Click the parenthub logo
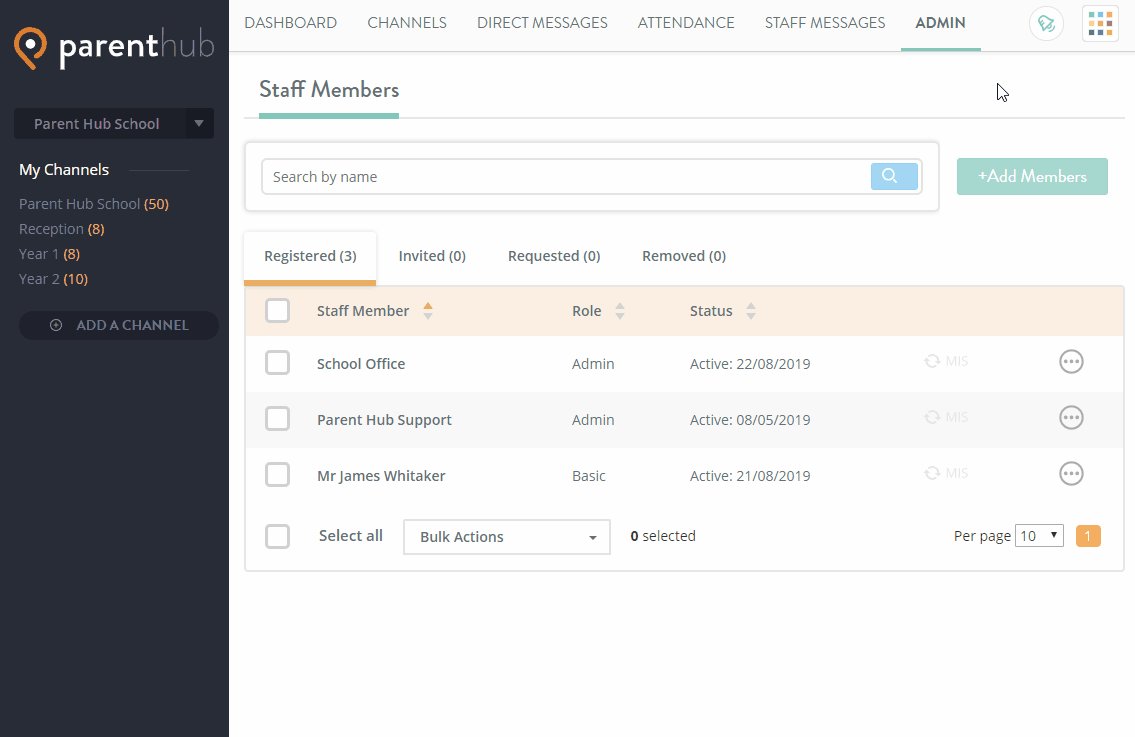 pos(114,48)
